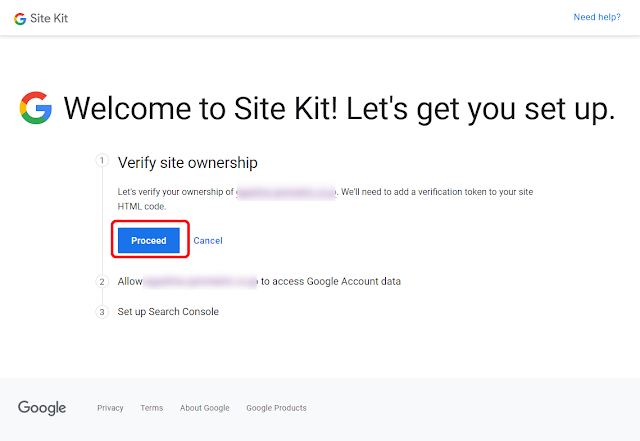
Task: Click the Verify site ownership heading
Action: pyautogui.click(x=188, y=163)
